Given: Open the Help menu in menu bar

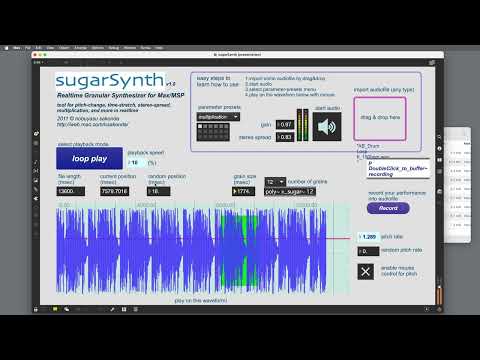Looking at the screenshot, I should 159,48.
